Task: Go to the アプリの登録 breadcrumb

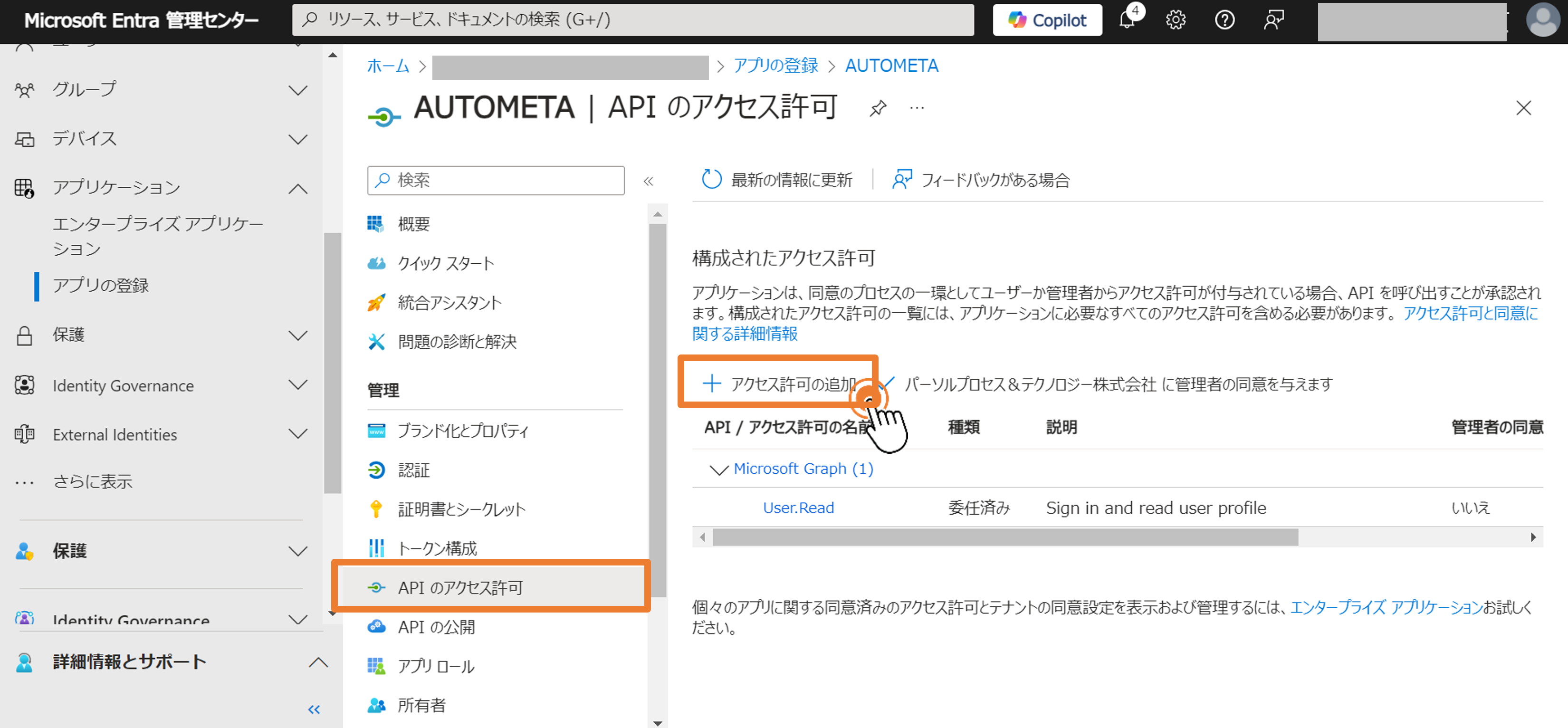Action: coord(776,66)
